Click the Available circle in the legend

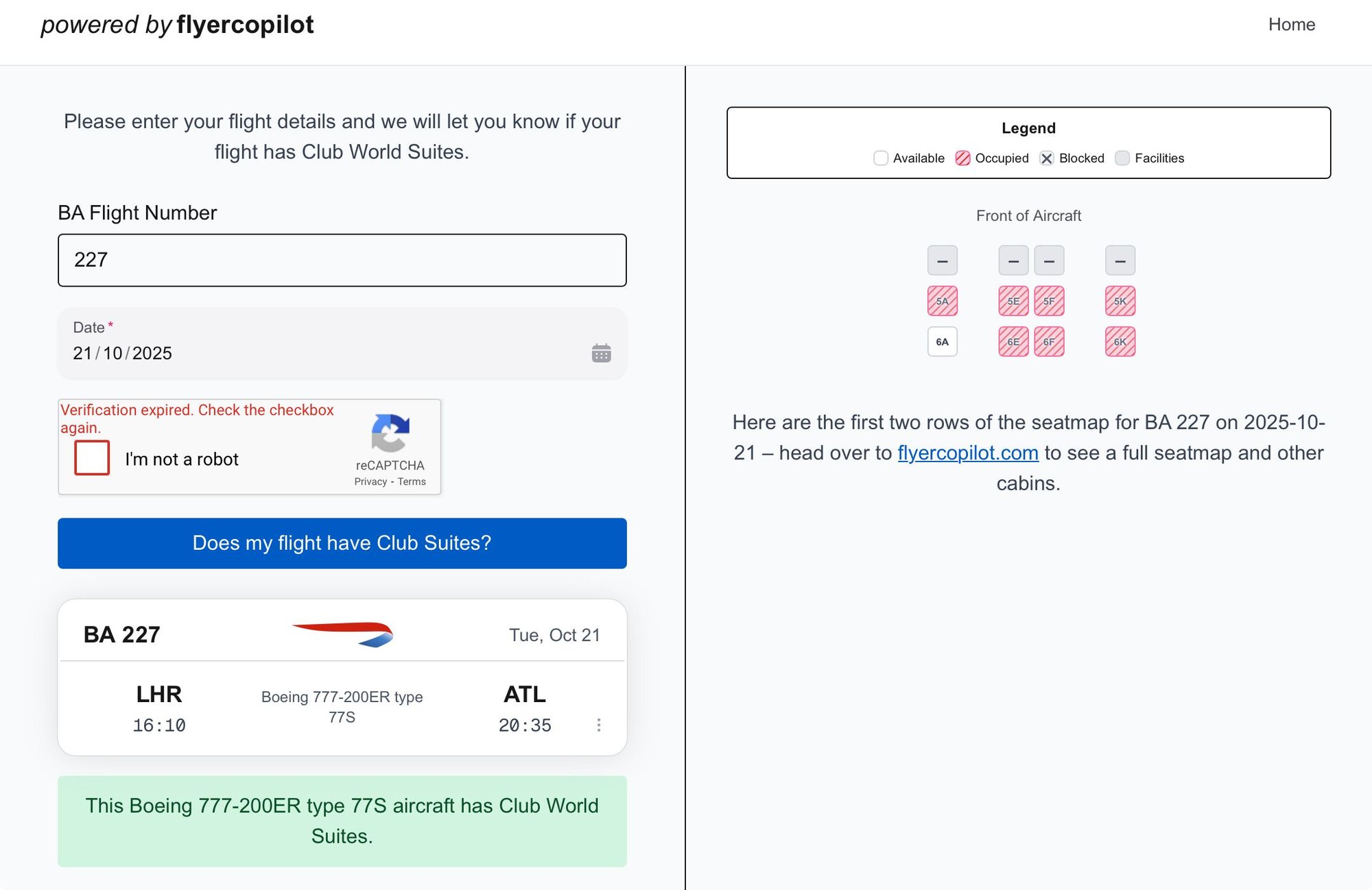(x=880, y=158)
